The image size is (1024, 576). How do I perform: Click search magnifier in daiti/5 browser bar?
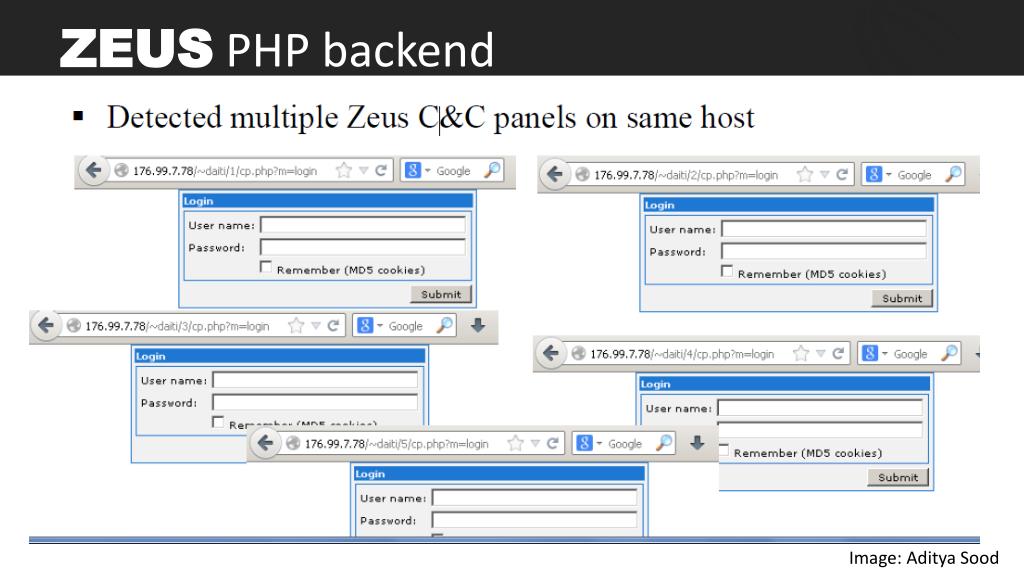664,443
